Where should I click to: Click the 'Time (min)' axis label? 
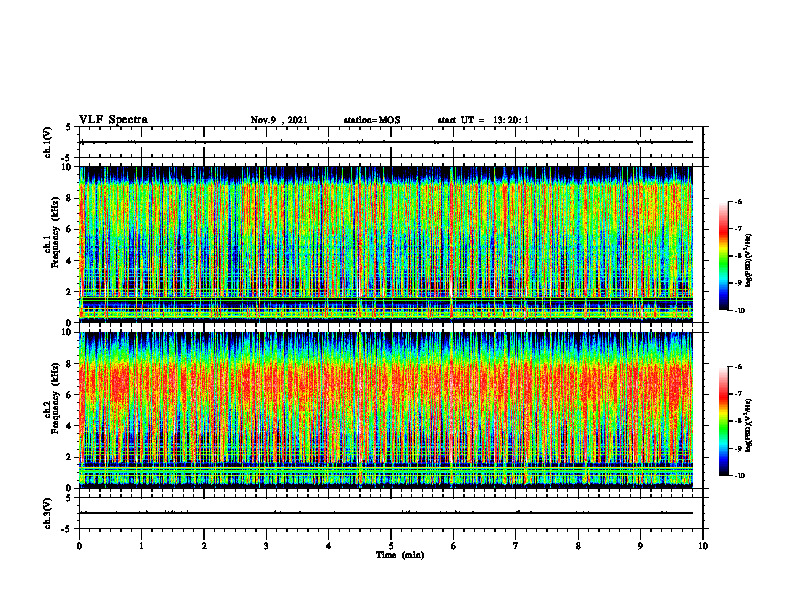400,555
